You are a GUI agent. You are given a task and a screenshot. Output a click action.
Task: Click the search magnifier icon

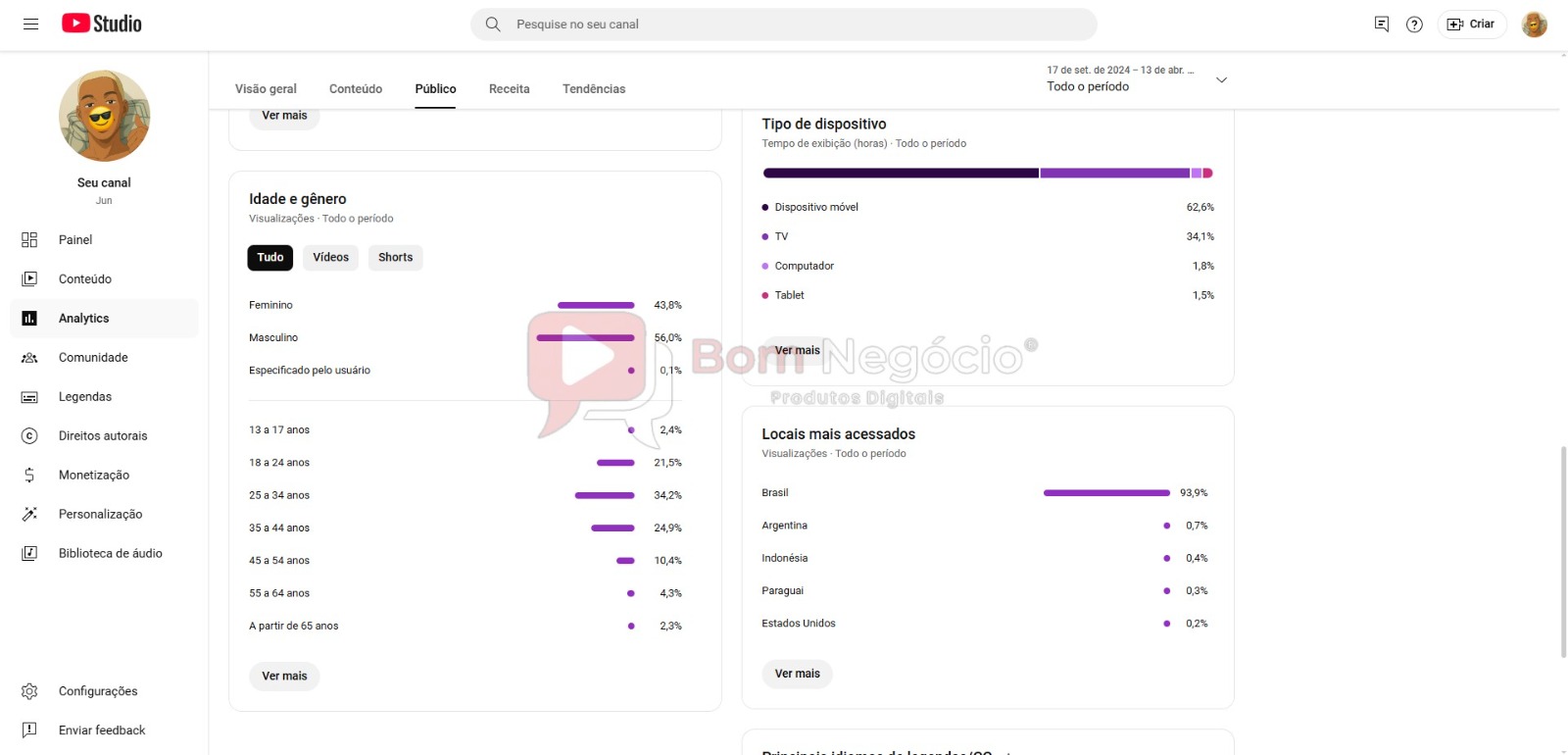click(x=493, y=24)
